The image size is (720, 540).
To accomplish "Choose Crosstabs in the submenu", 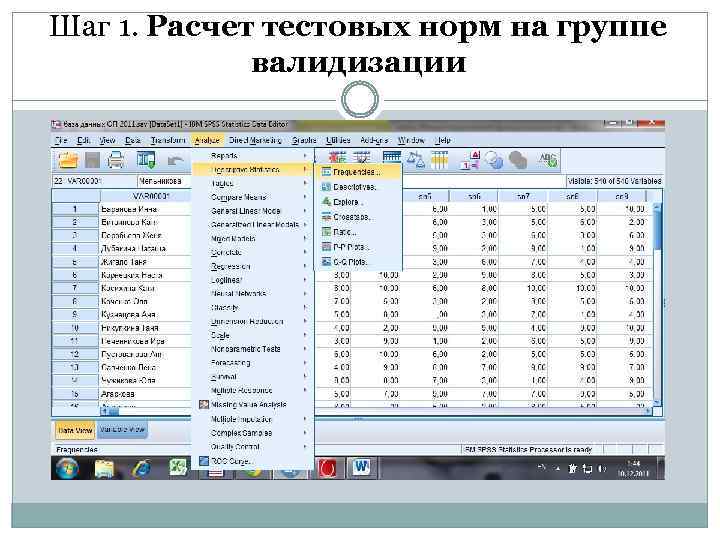I will pyautogui.click(x=358, y=217).
